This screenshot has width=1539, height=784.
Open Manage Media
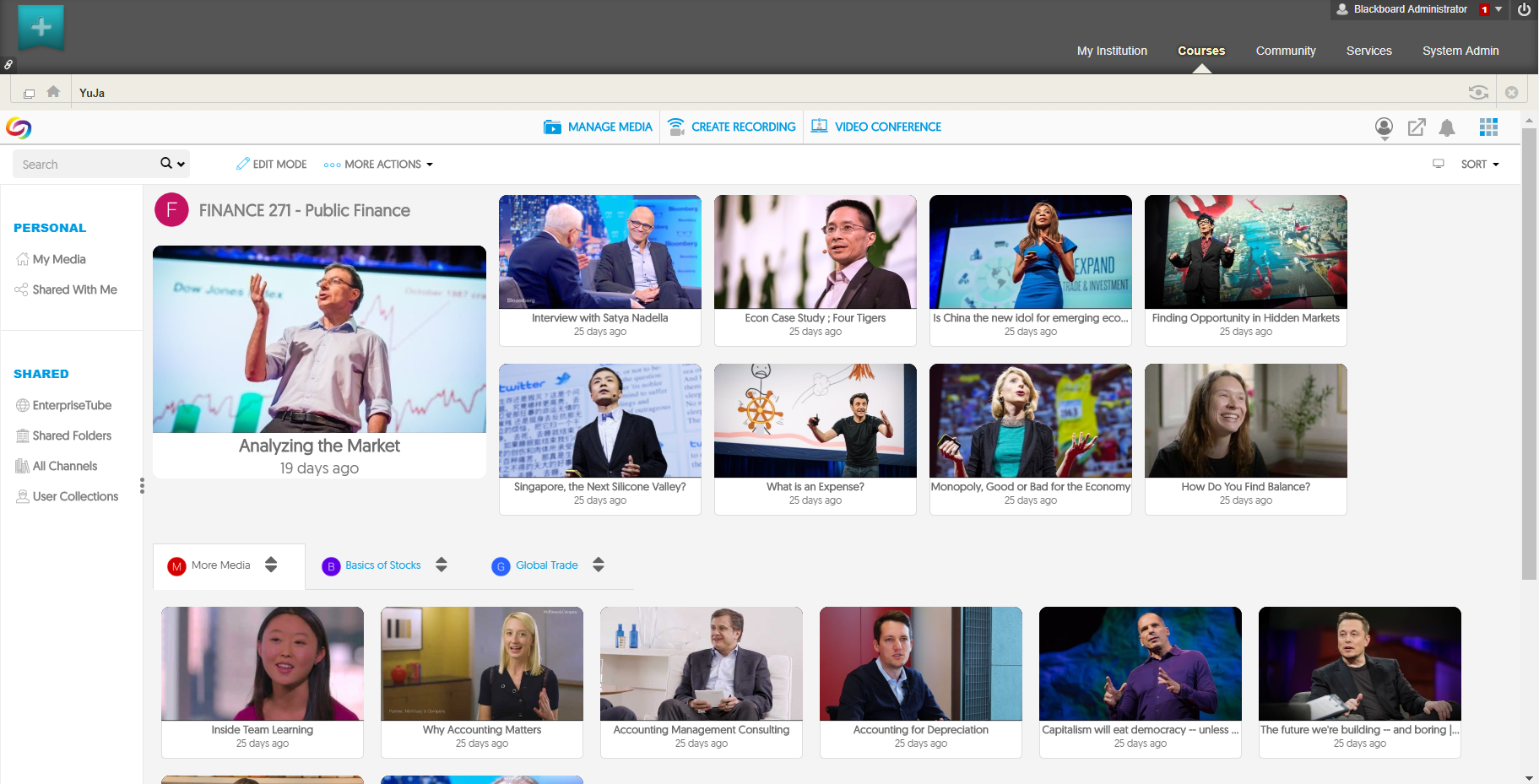[x=598, y=127]
